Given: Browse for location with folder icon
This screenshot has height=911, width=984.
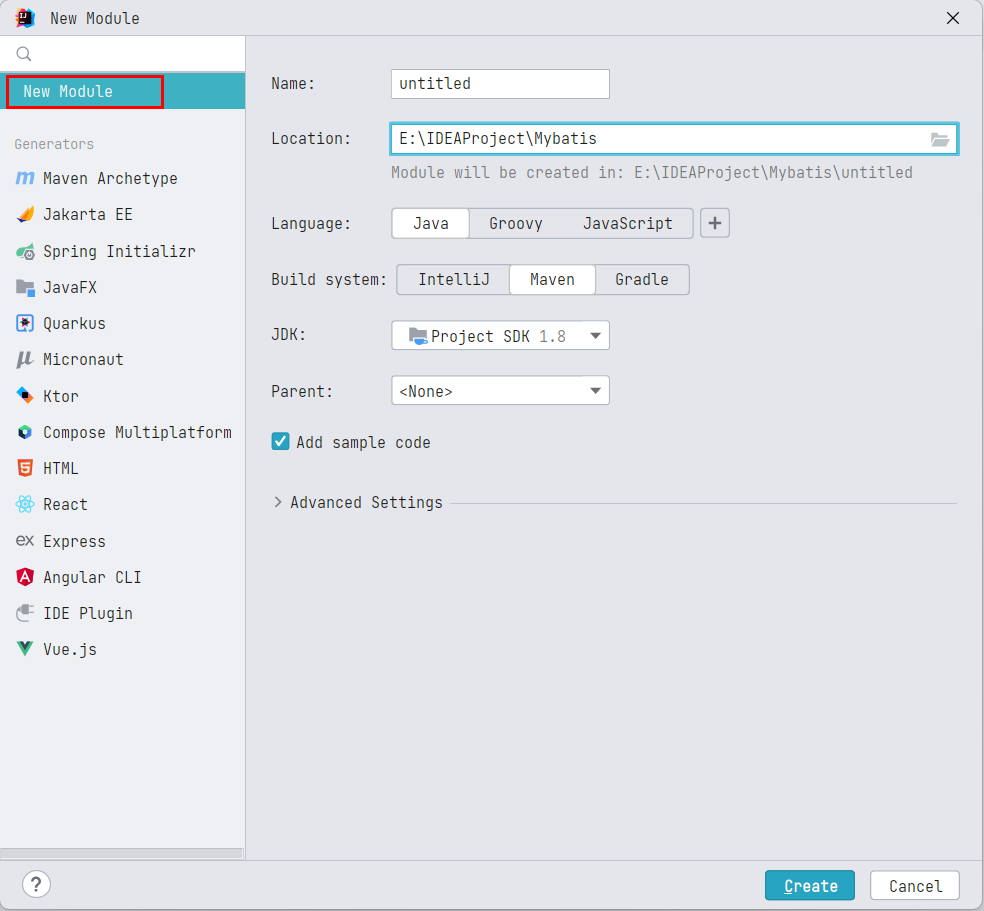Looking at the screenshot, I should point(939,139).
